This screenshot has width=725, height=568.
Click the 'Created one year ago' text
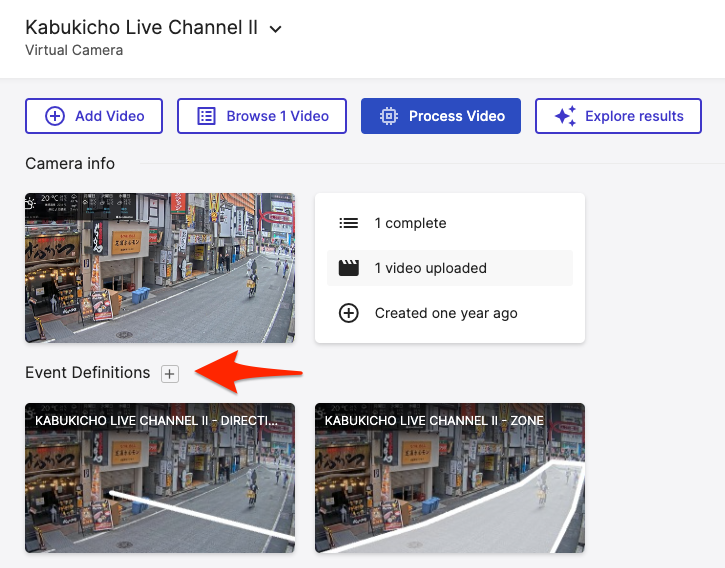pos(446,313)
